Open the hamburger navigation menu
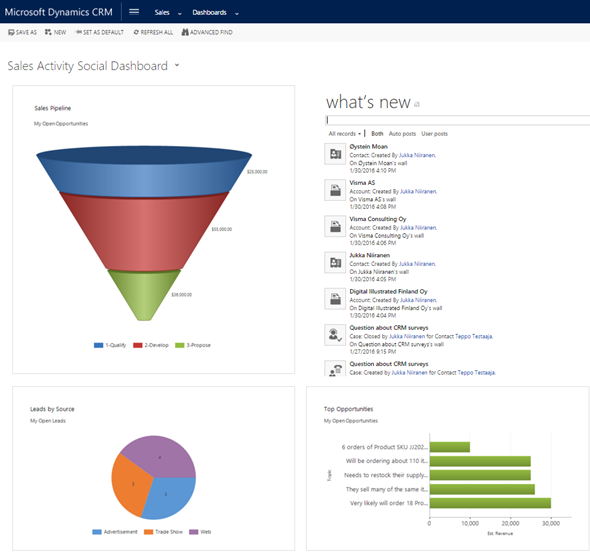This screenshot has width=590, height=552. (134, 12)
